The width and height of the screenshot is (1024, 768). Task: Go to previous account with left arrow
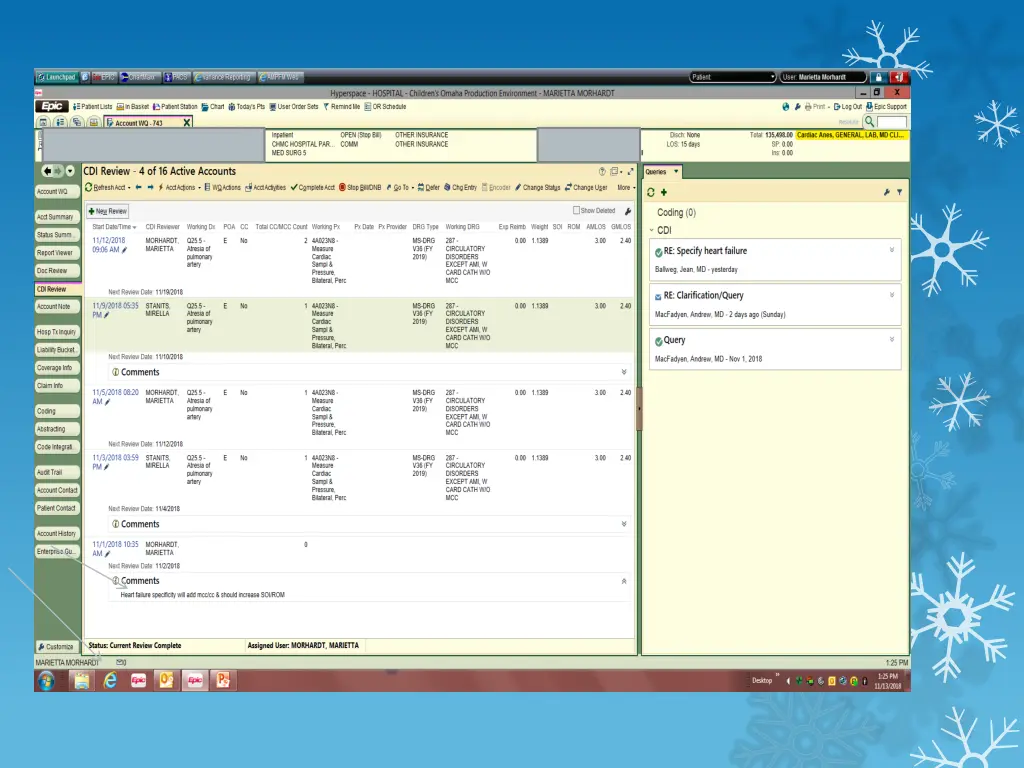tap(138, 187)
